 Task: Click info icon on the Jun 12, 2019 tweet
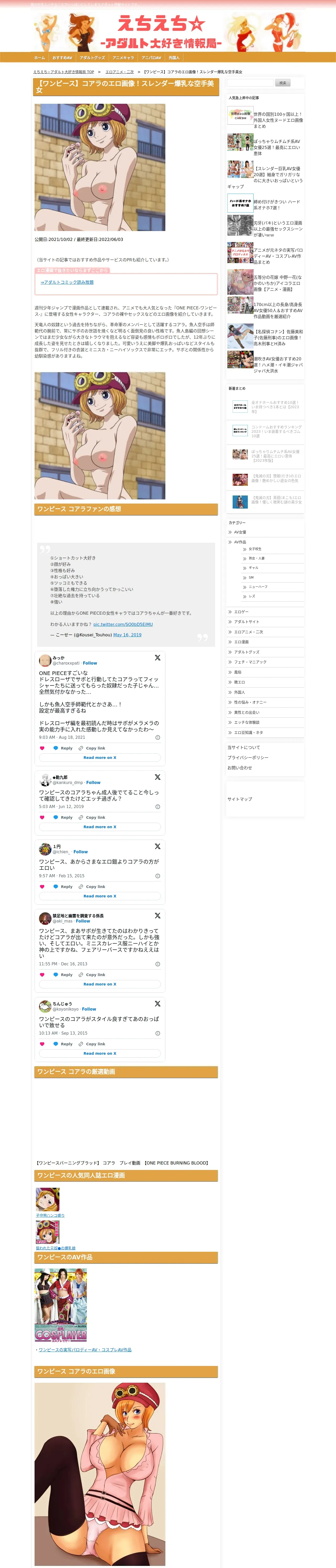coord(158,806)
